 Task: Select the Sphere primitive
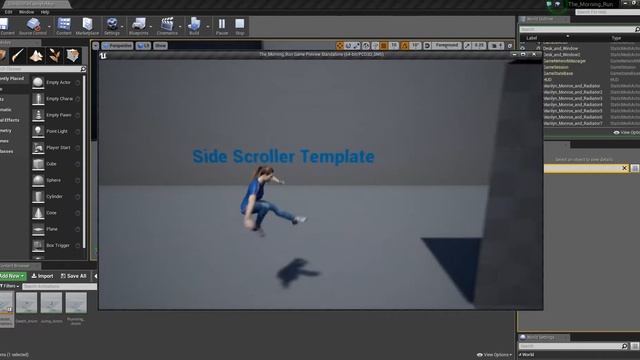[56, 180]
